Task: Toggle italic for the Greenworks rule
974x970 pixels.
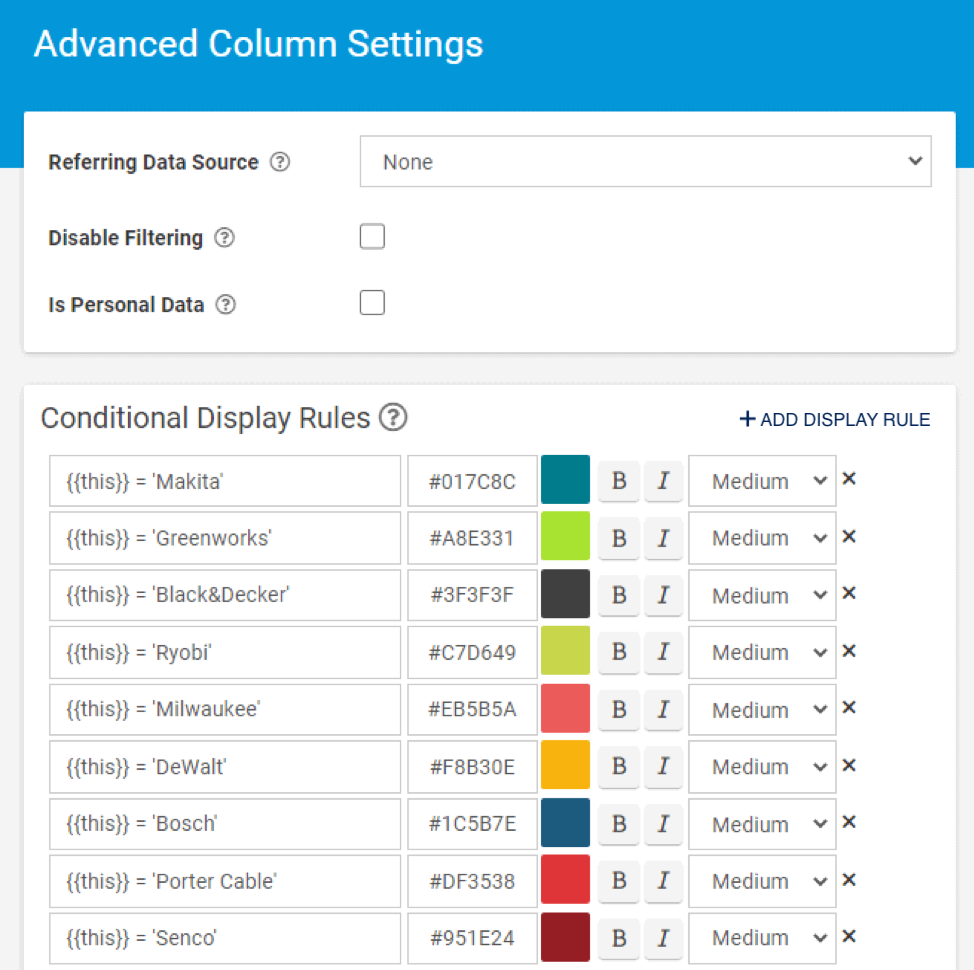Action: pos(663,538)
